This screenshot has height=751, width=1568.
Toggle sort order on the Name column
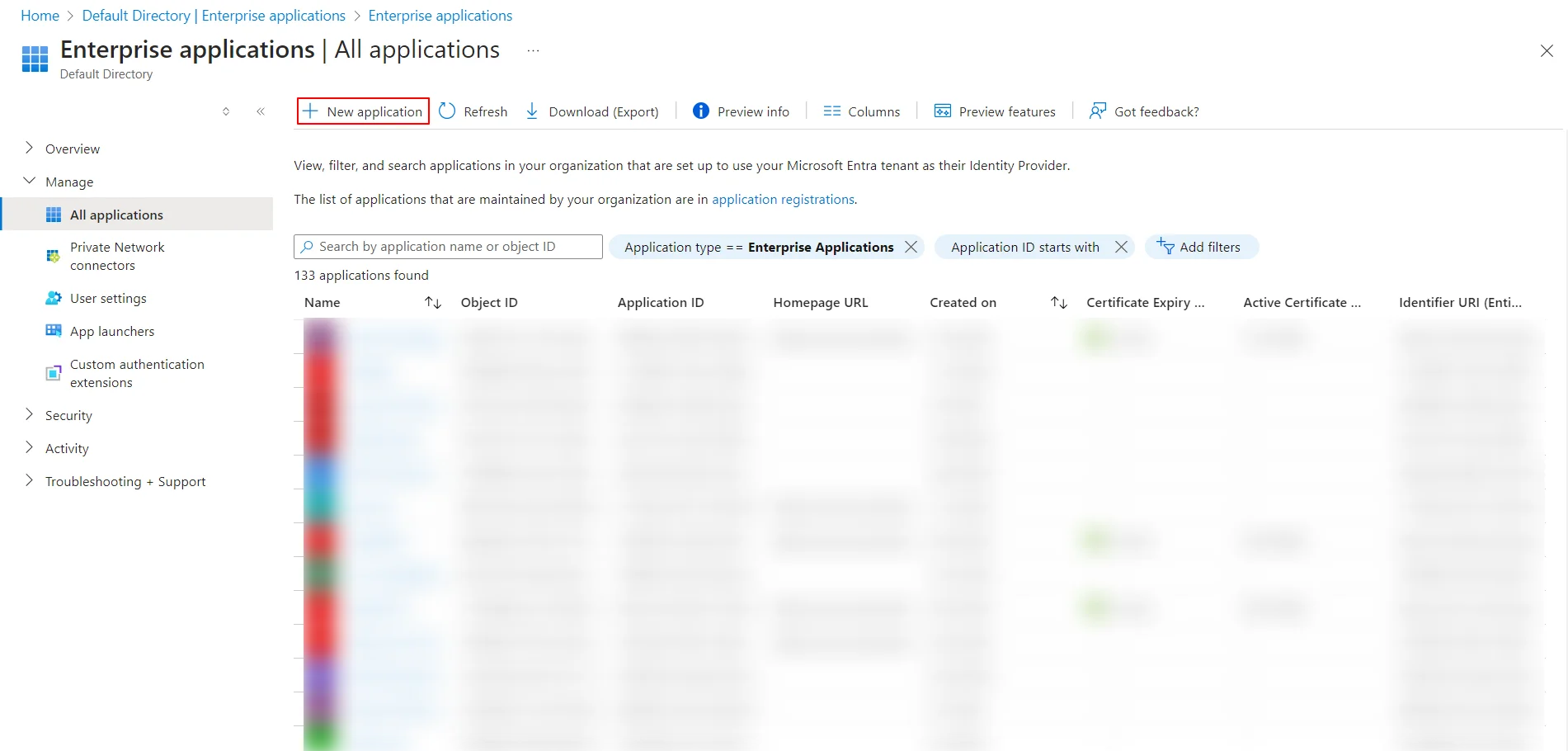tap(433, 302)
